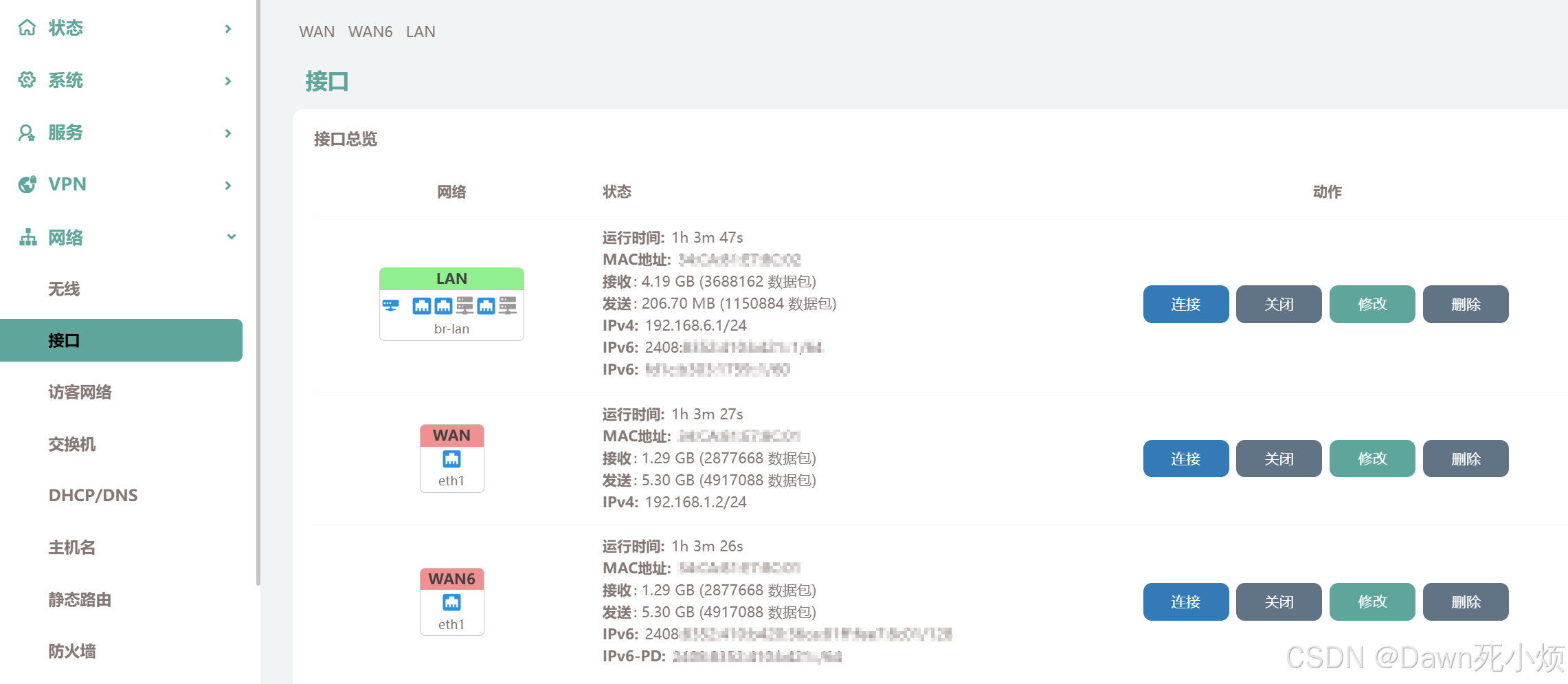The image size is (1568, 684).
Task: Expand the VPN menu chevron
Action: click(228, 186)
